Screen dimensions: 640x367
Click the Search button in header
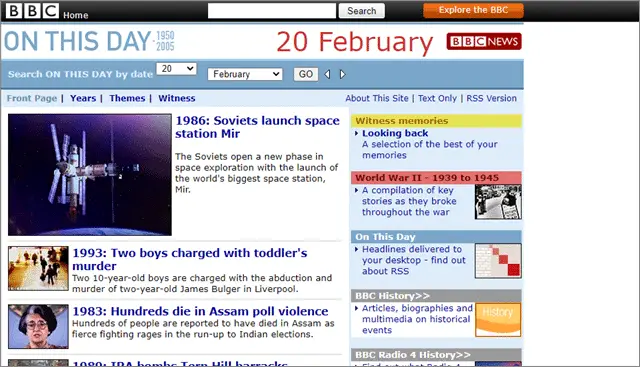(362, 11)
